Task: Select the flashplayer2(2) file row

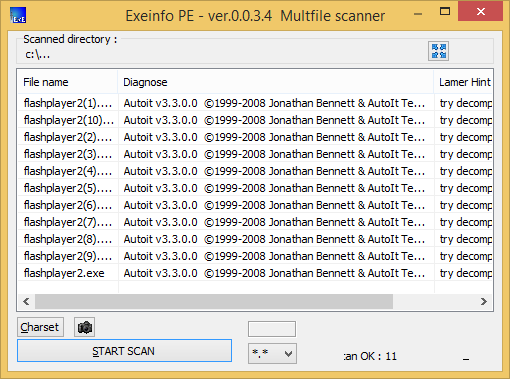Action: tap(255, 137)
